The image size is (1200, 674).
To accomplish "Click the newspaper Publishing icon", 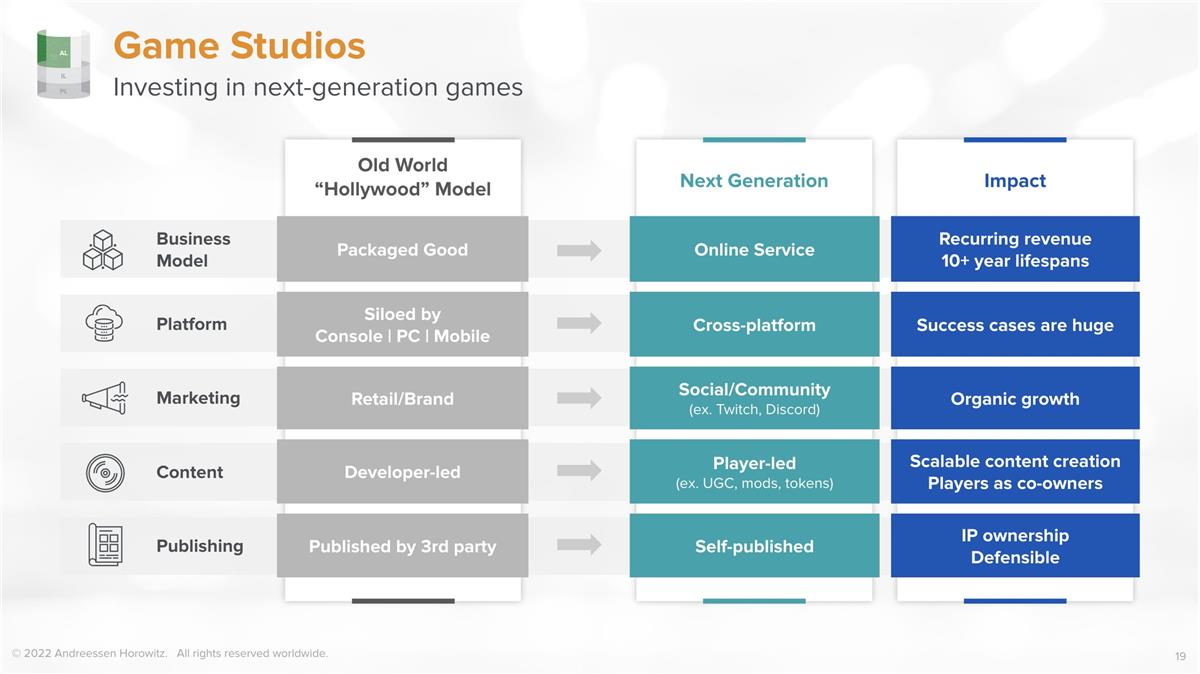I will point(103,546).
